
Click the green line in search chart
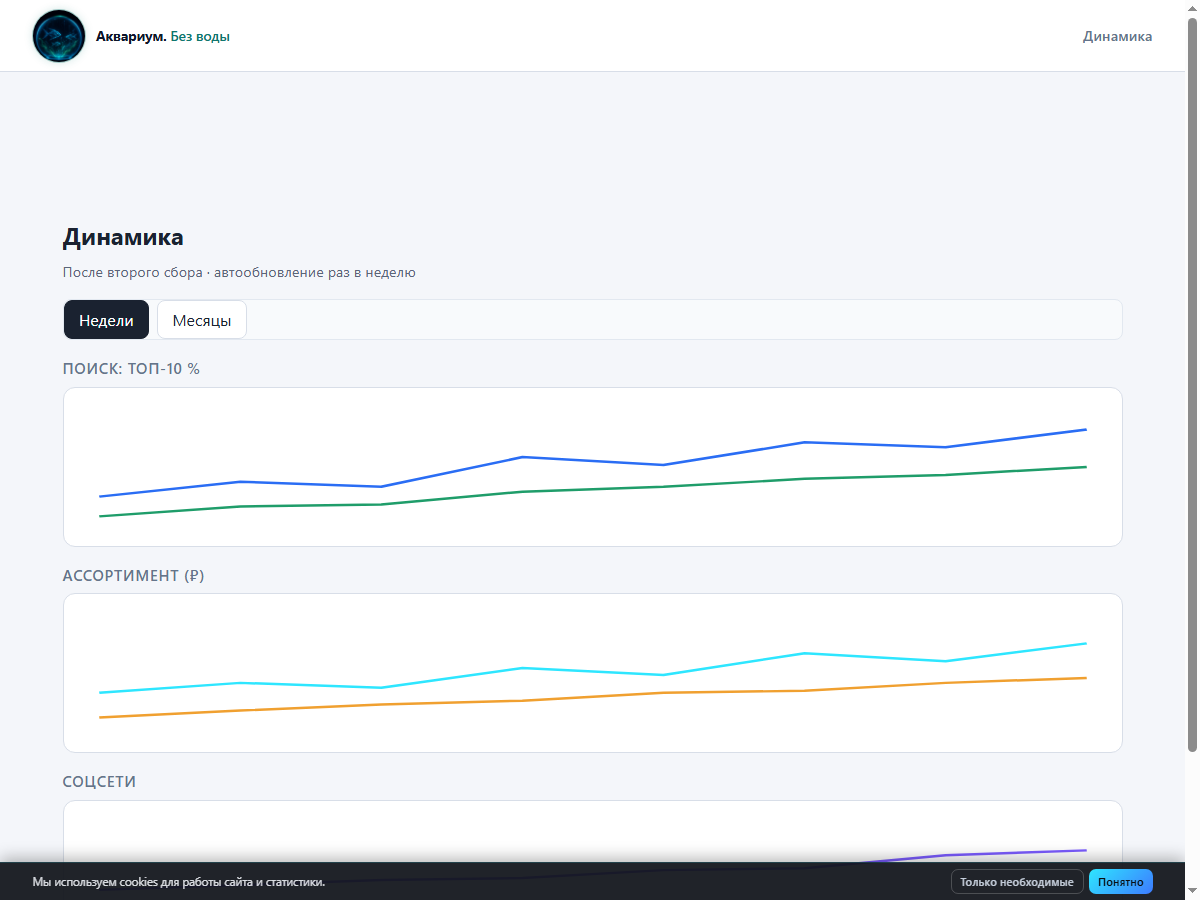pos(593,489)
